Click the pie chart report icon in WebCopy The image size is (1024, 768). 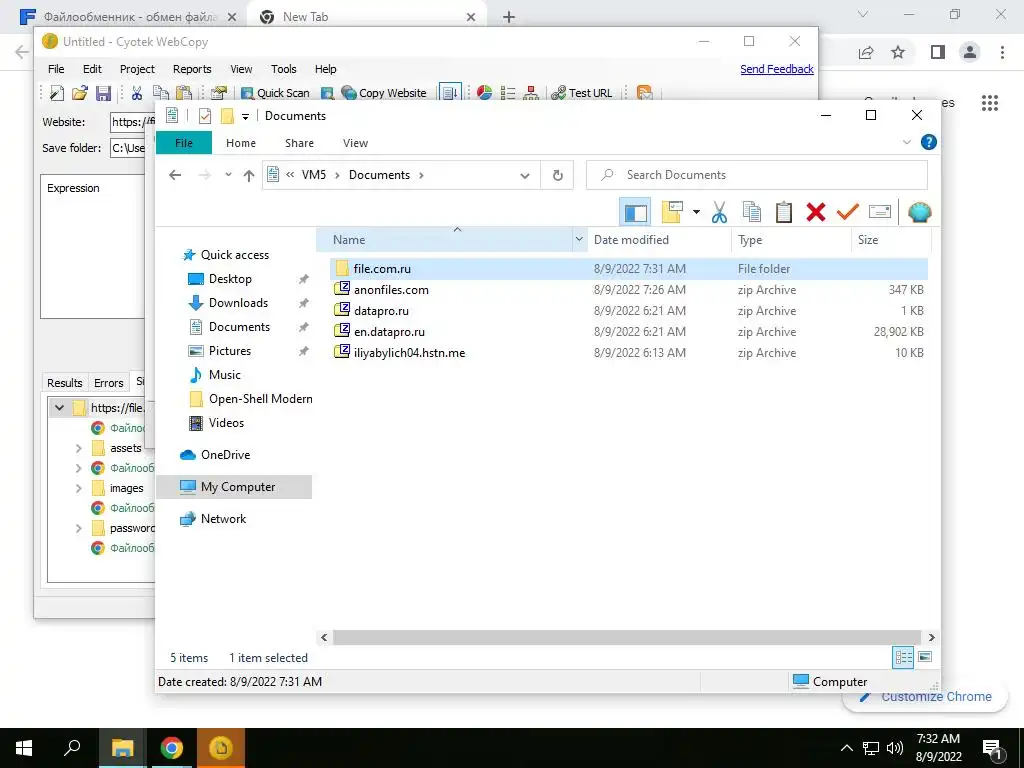point(484,93)
